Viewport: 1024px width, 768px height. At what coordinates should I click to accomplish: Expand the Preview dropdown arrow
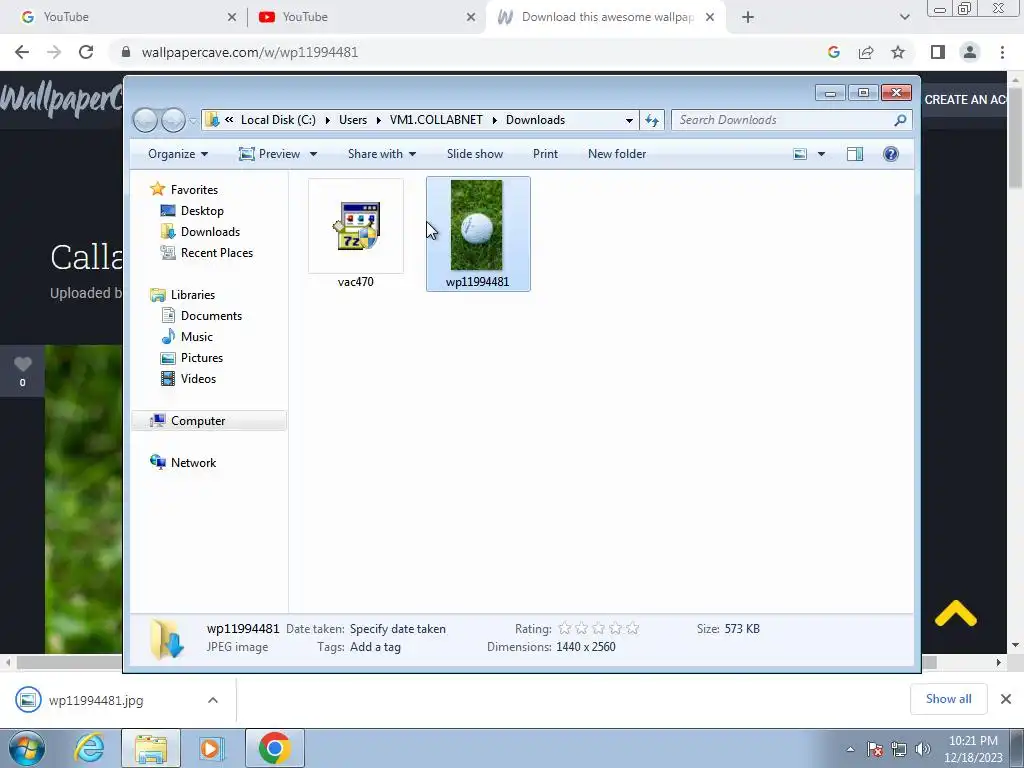(x=313, y=154)
